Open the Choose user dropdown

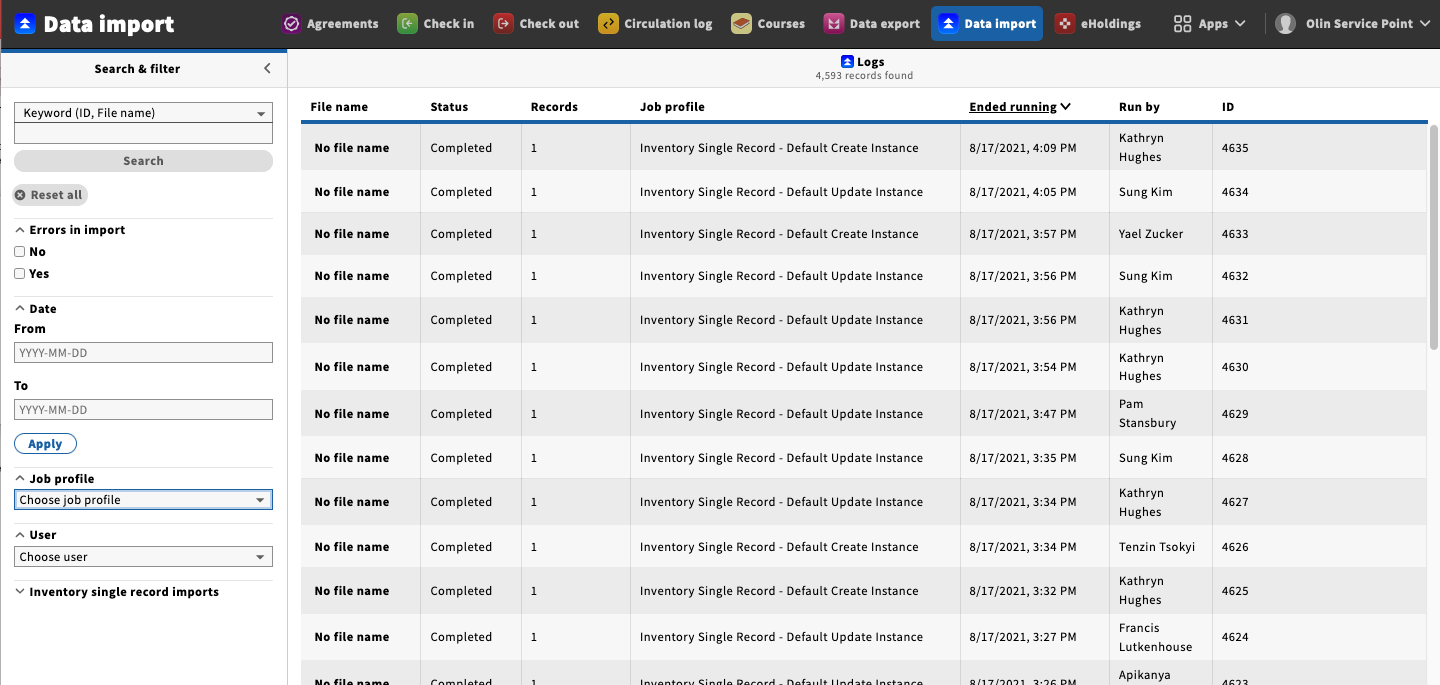point(143,557)
